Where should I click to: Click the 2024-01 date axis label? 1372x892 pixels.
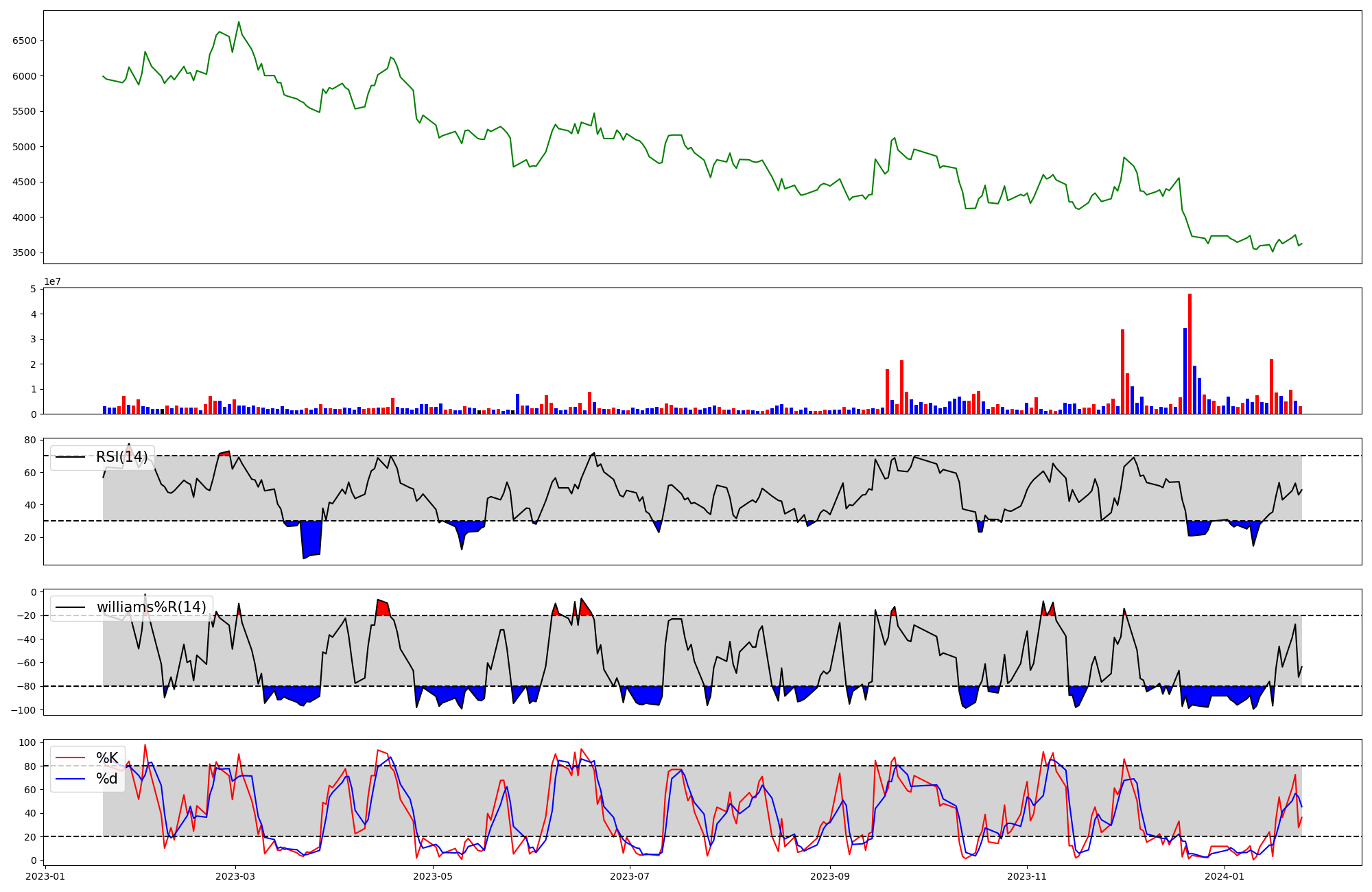click(1225, 876)
